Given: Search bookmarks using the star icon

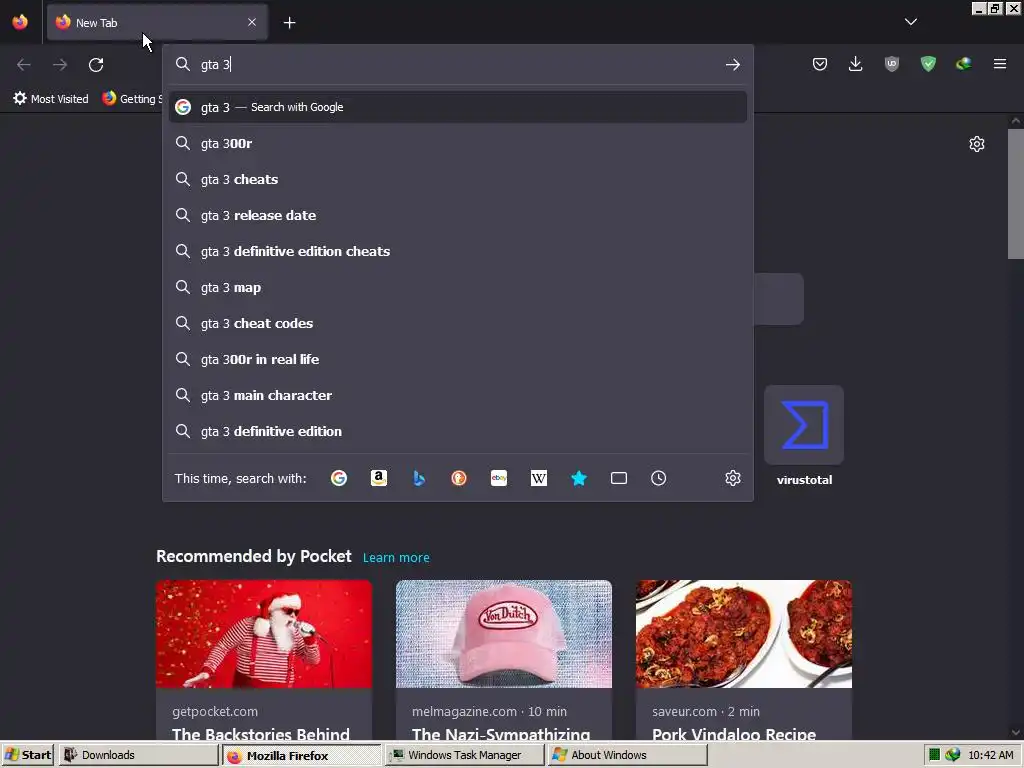Looking at the screenshot, I should (x=579, y=478).
